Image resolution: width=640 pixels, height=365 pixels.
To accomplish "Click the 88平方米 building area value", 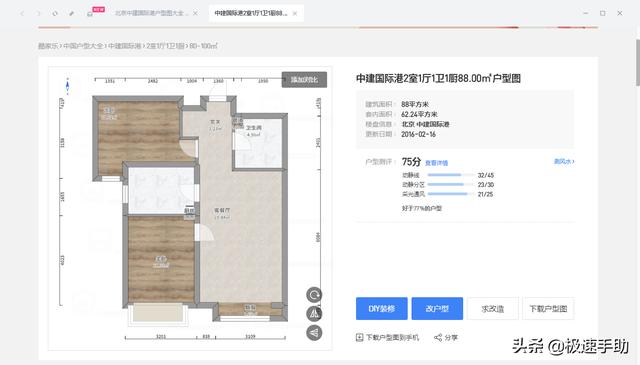I will [x=415, y=104].
